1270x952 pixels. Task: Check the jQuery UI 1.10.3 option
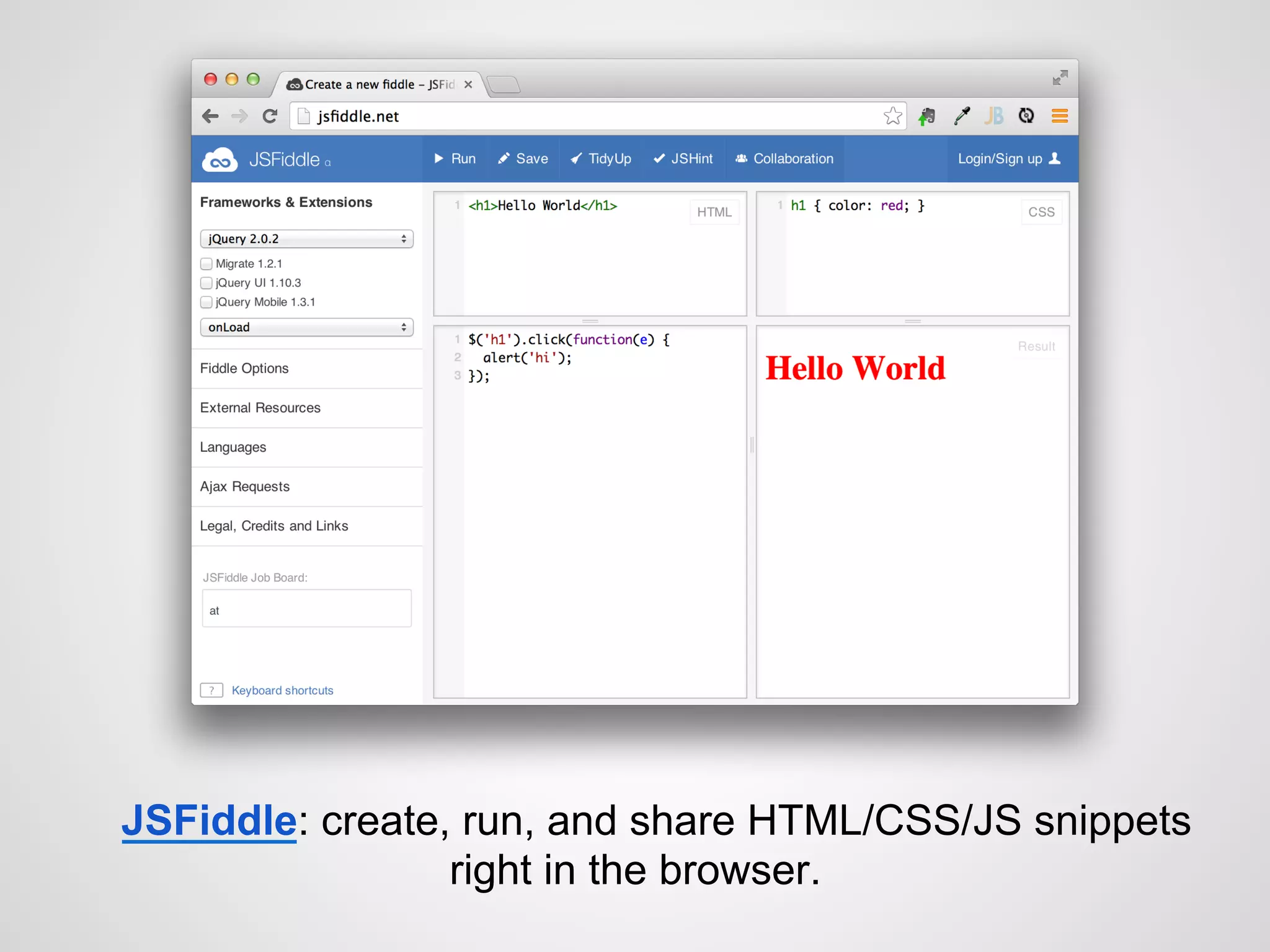[206, 283]
